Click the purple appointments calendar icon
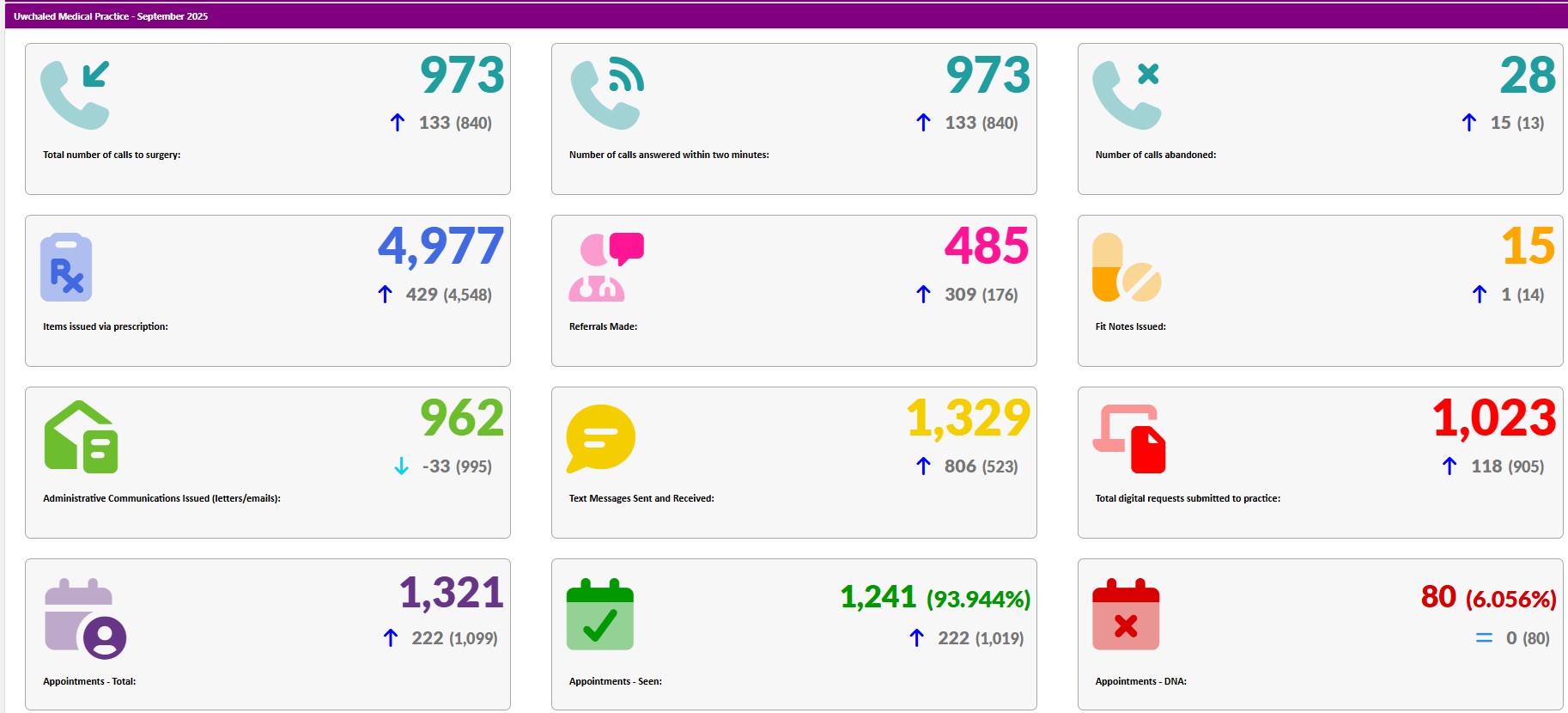 pos(85,619)
